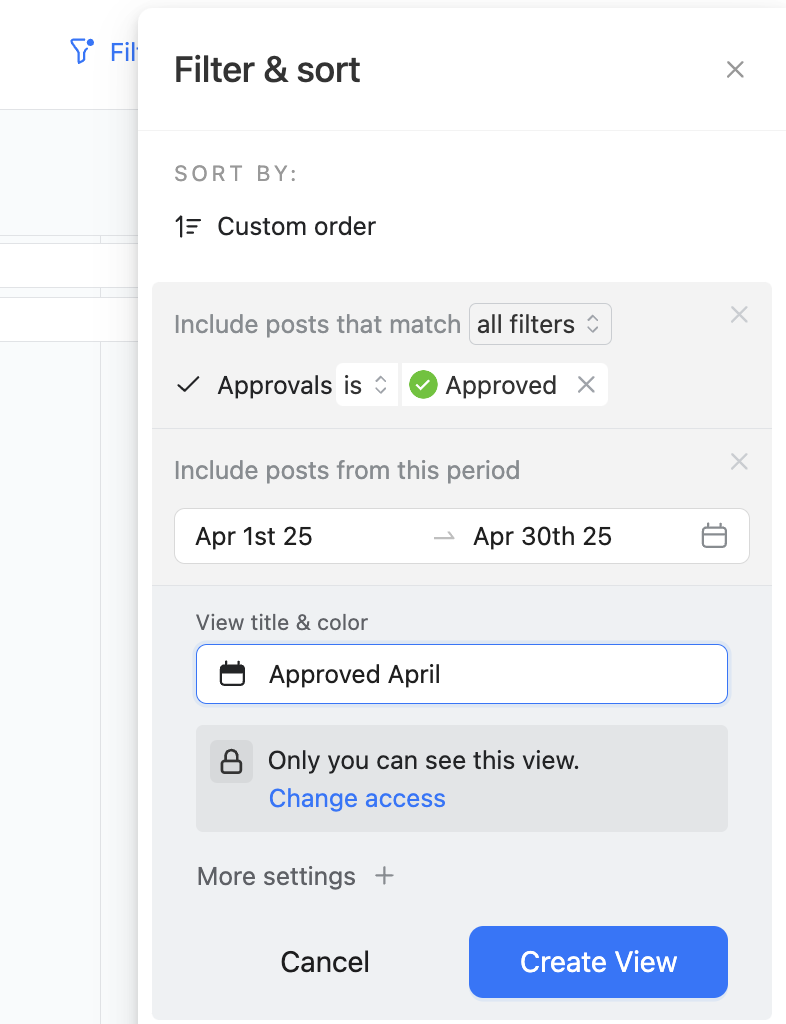This screenshot has width=786, height=1024.
Task: Close the Filter & sort panel
Action: click(x=735, y=69)
